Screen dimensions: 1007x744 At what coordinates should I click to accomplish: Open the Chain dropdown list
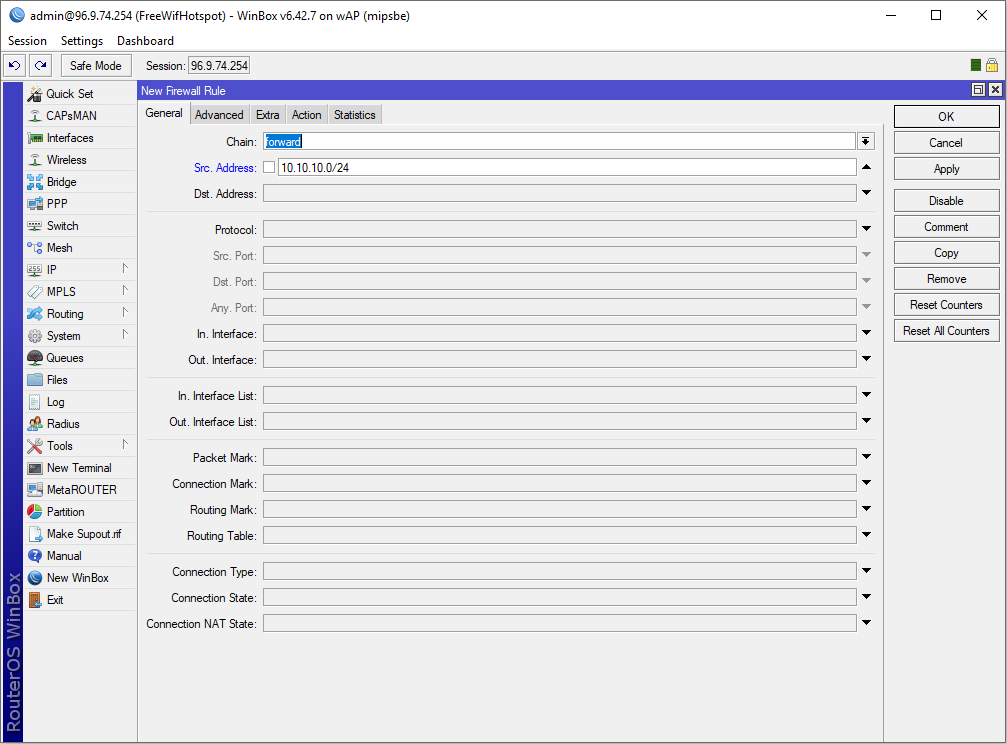point(866,141)
